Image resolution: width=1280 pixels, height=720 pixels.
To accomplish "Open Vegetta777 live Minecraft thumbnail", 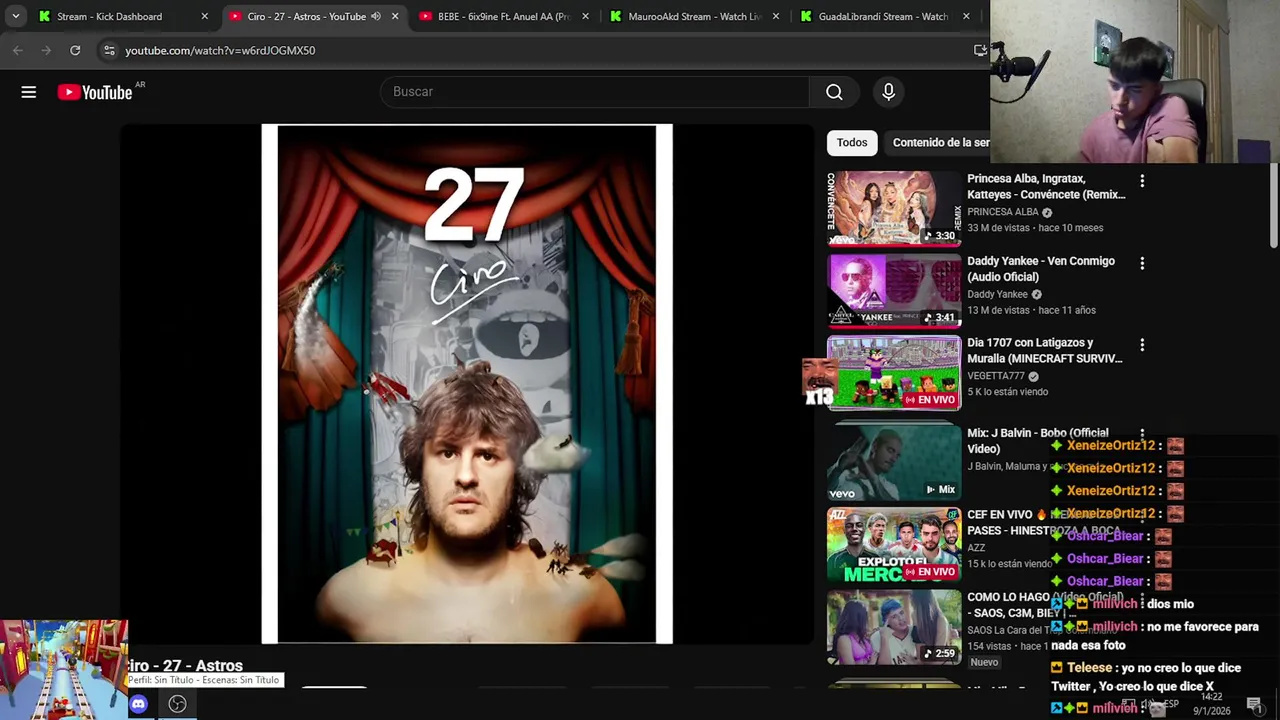I will (x=894, y=373).
